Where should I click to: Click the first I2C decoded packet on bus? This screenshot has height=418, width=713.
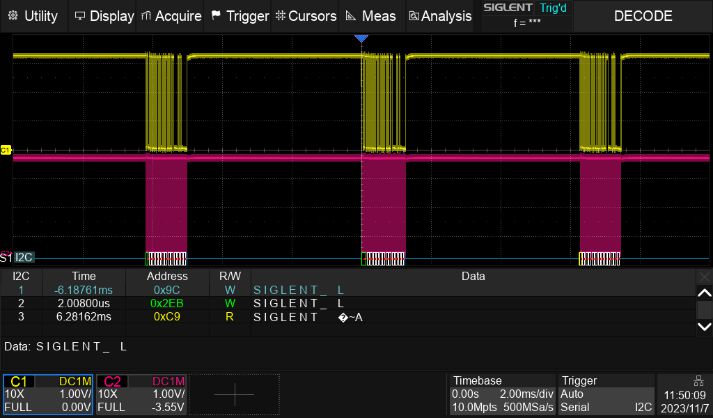(x=166, y=258)
